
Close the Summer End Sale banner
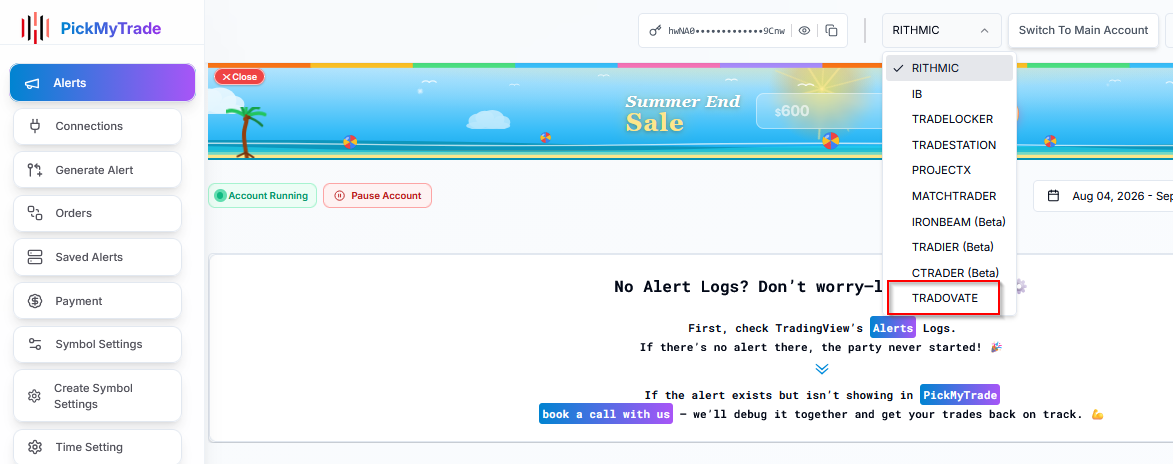point(239,76)
